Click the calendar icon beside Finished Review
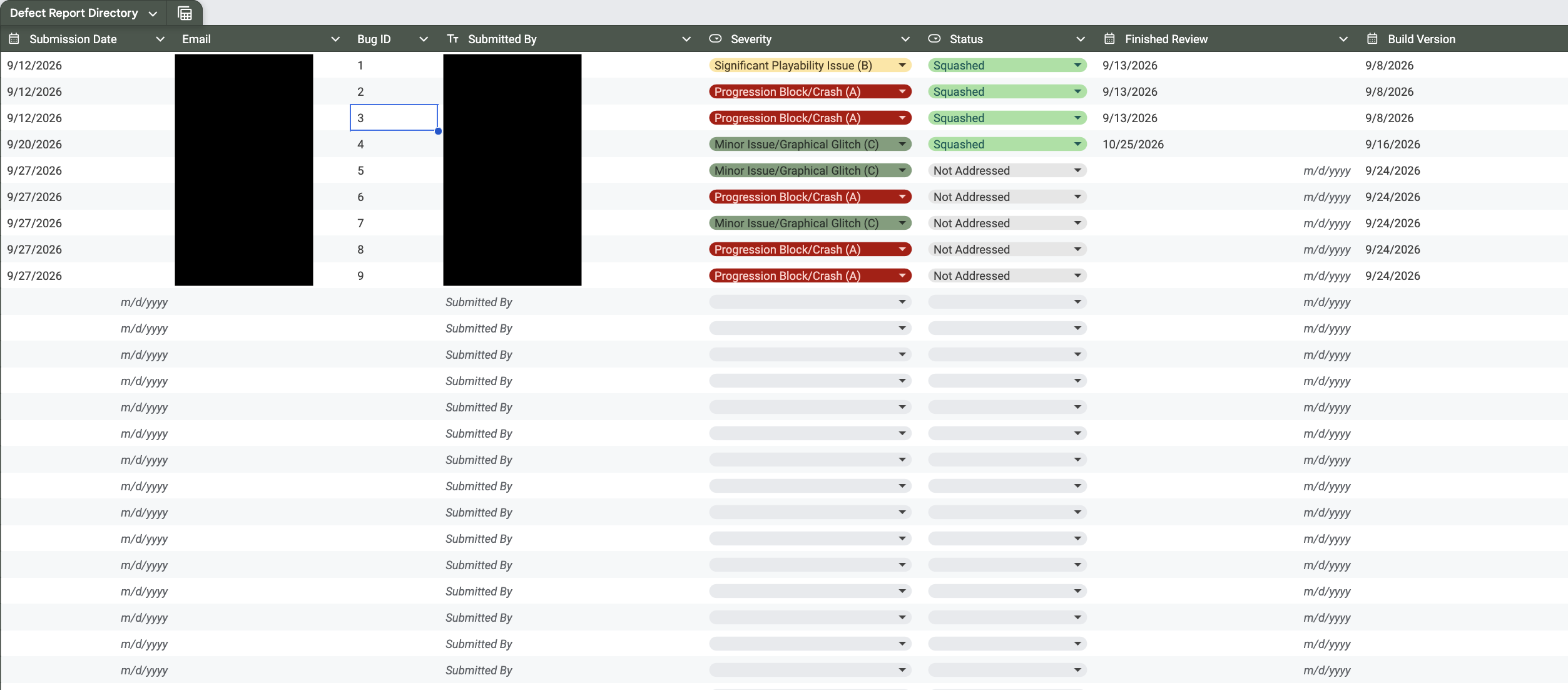 click(x=1109, y=39)
